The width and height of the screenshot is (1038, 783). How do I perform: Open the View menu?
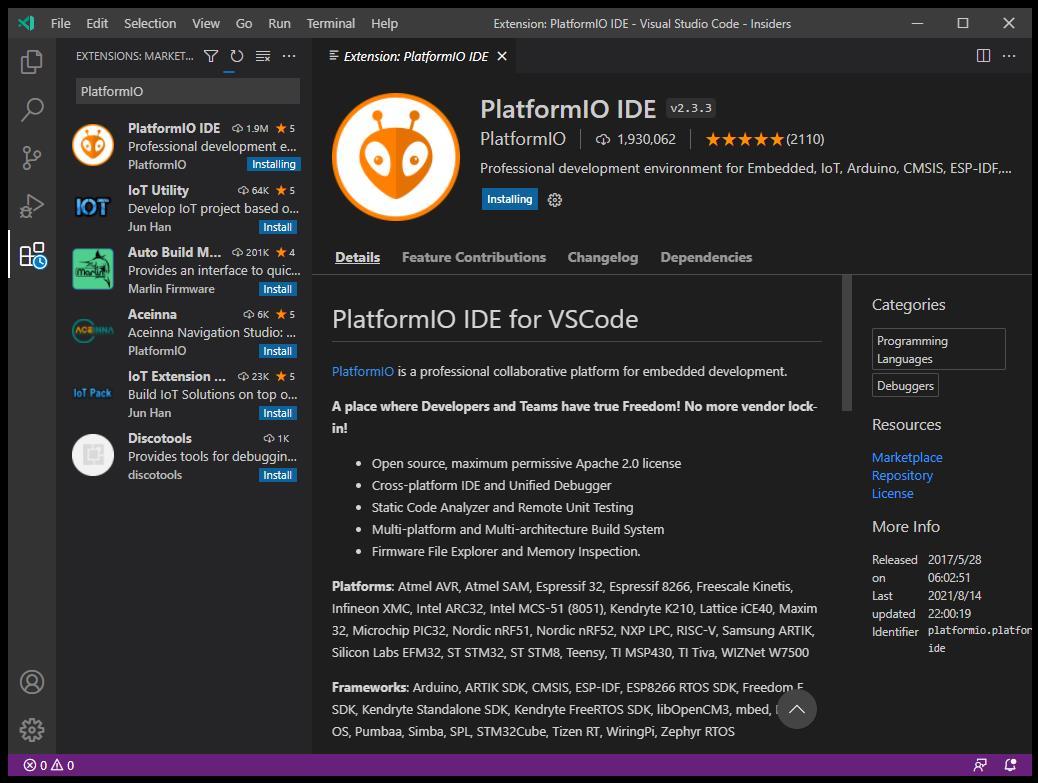[x=206, y=24]
